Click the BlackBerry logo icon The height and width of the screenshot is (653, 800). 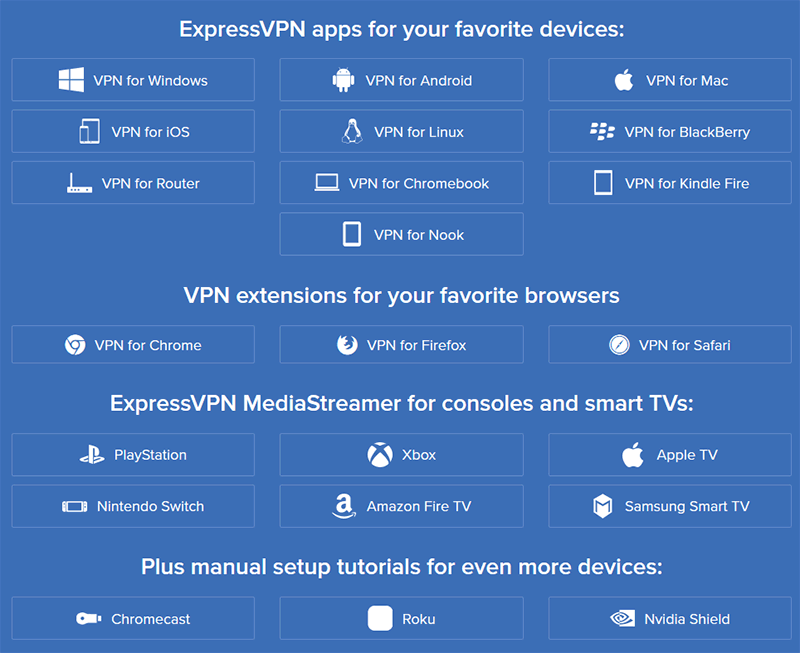tap(603, 132)
